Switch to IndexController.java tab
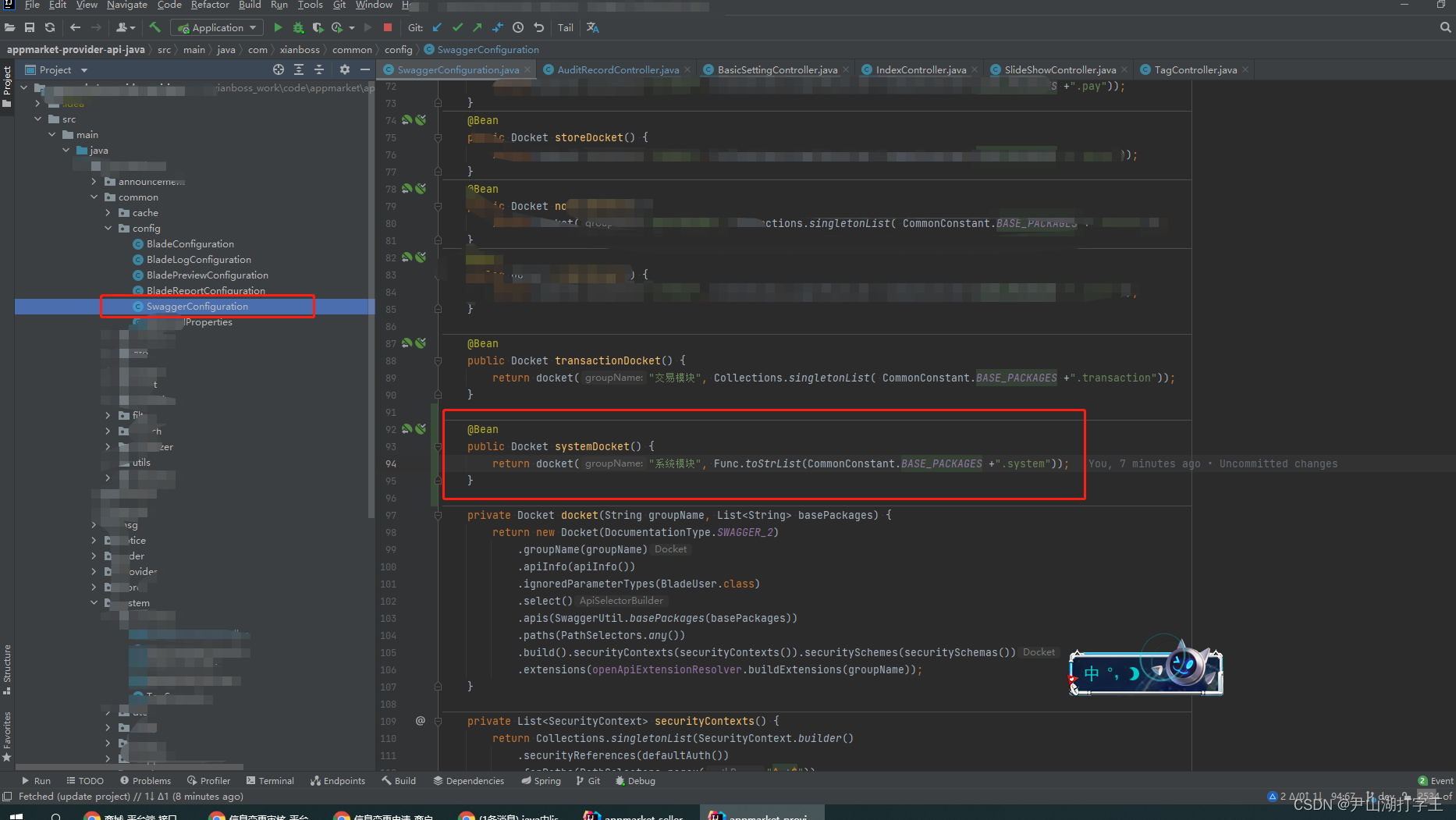The image size is (1456, 820). pyautogui.click(x=920, y=69)
